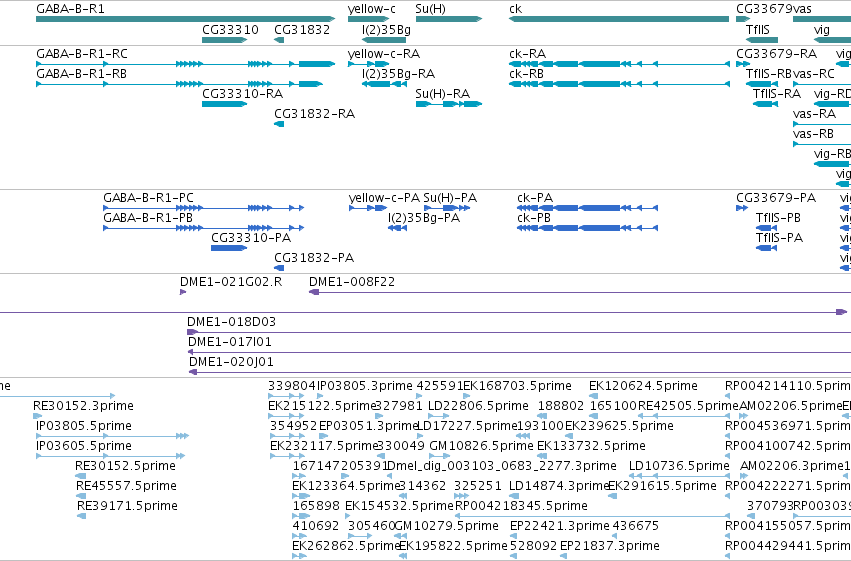Select the DME1-020J01 clone label
The height and width of the screenshot is (561, 851).
pyautogui.click(x=231, y=362)
